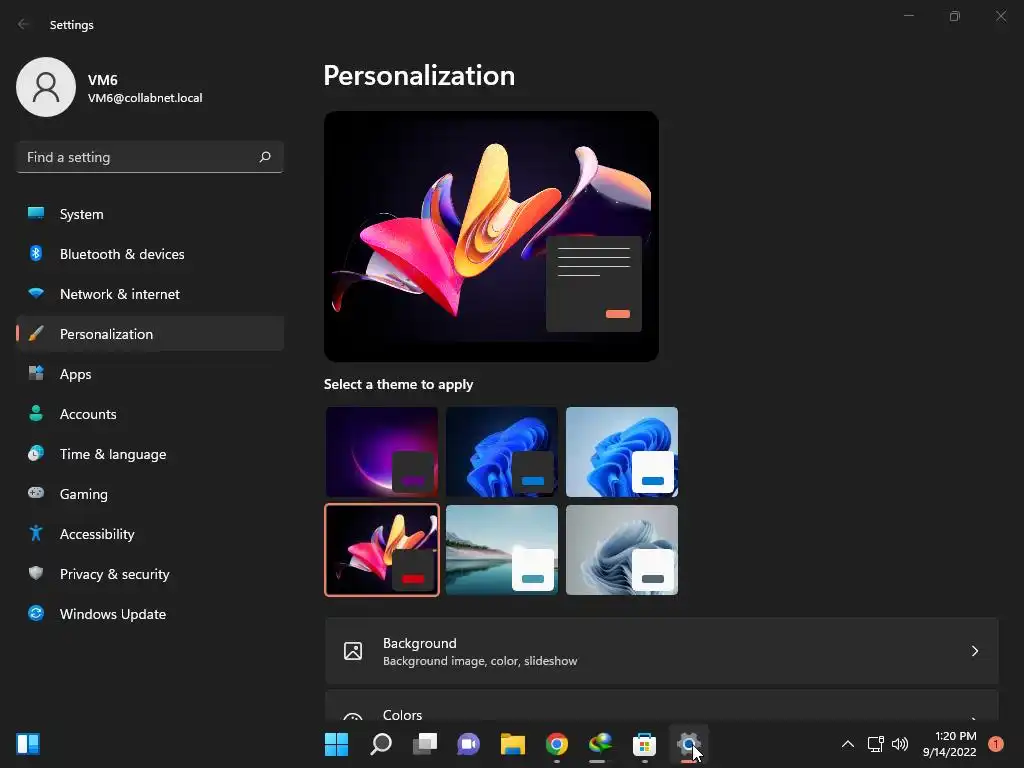Click the Settings gear on taskbar

click(x=688, y=744)
